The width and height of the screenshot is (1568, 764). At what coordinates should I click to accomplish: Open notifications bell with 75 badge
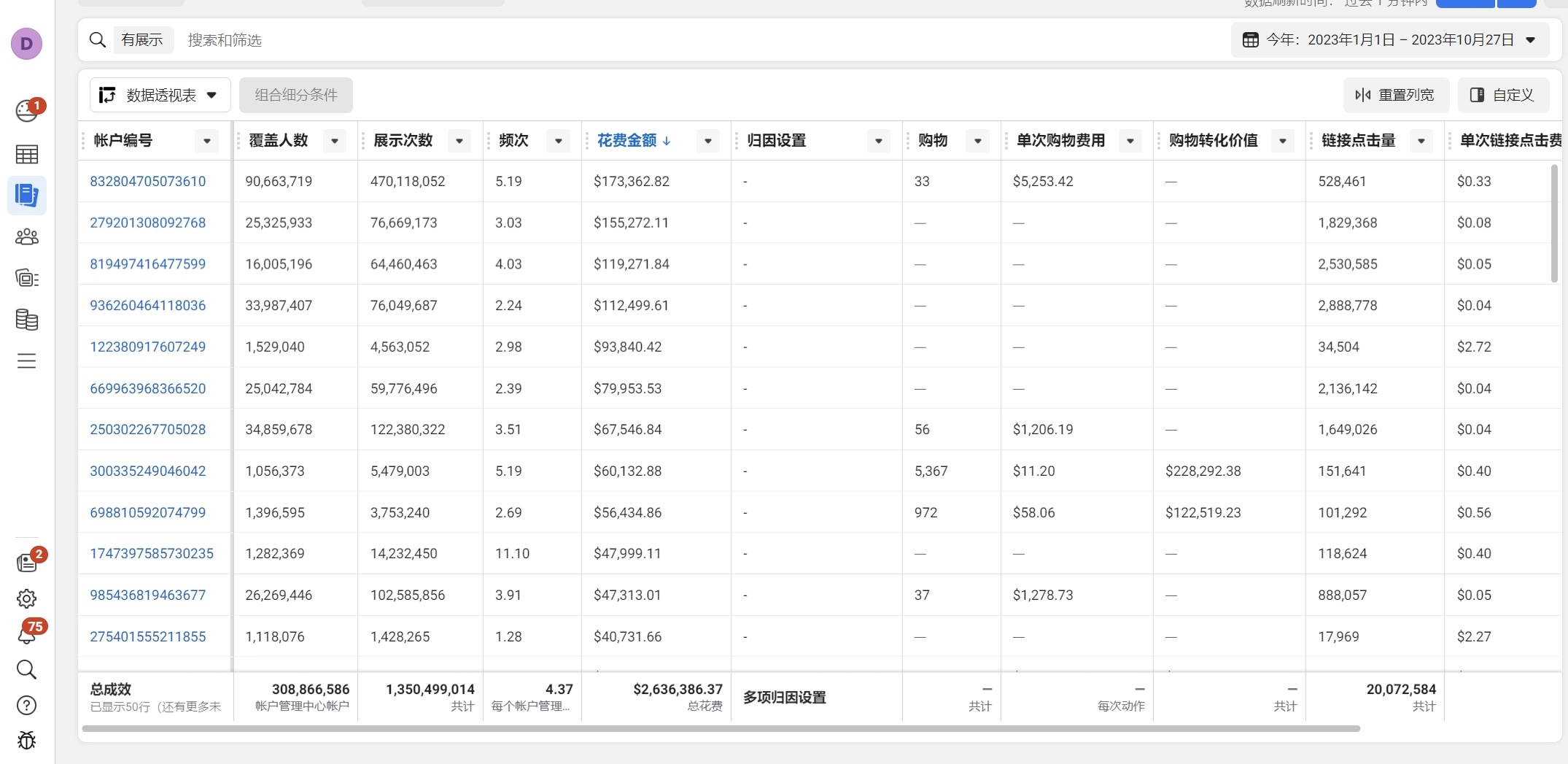(x=28, y=633)
